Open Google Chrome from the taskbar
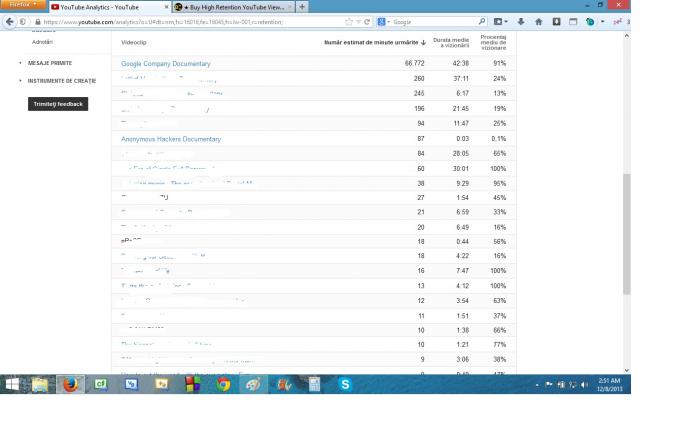 tap(223, 384)
